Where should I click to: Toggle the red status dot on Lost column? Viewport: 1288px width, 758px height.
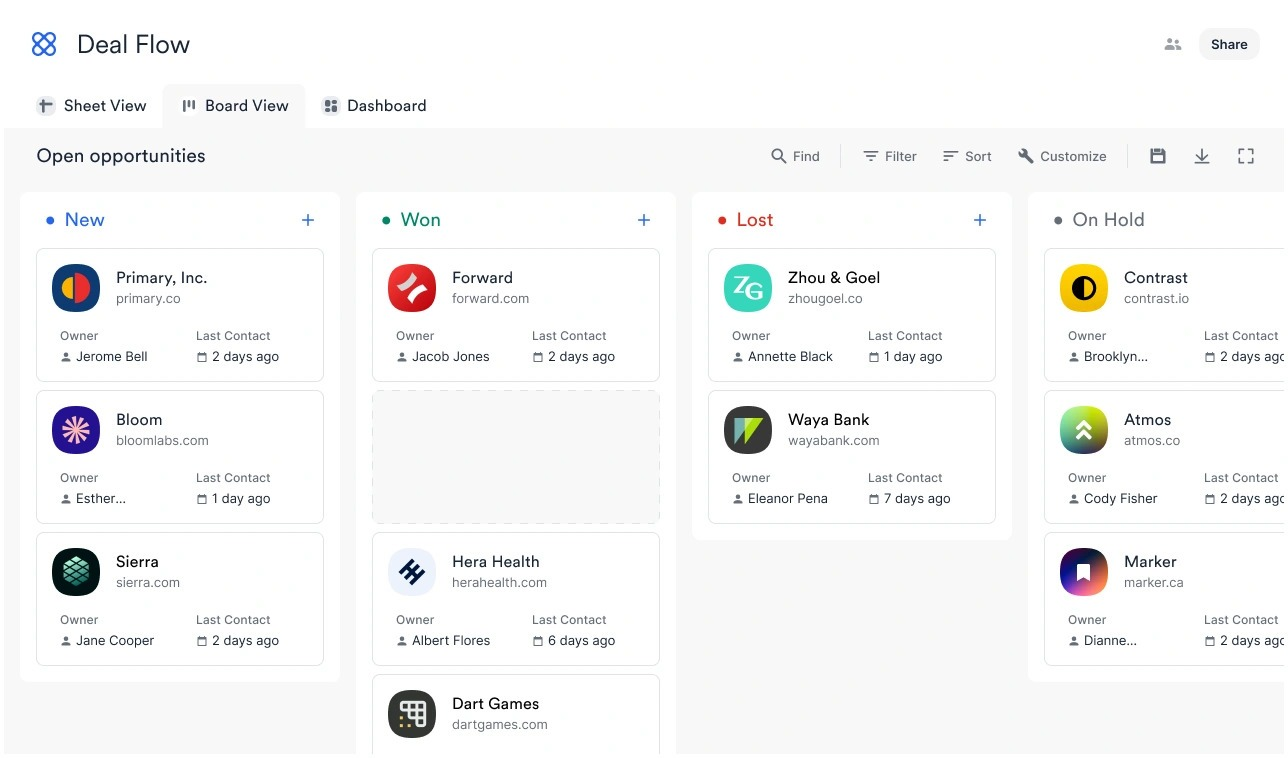click(x=724, y=219)
